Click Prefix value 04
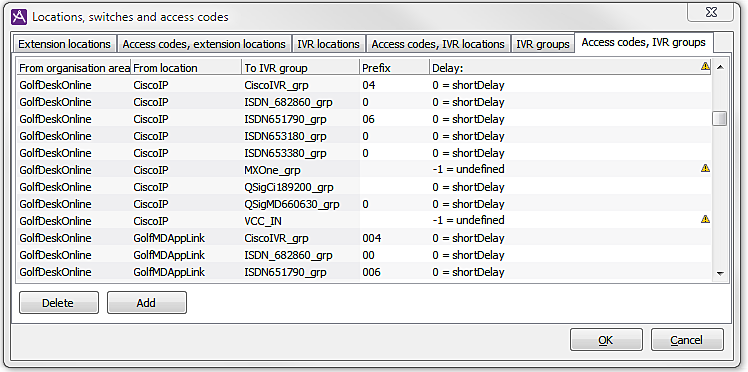This screenshot has width=748, height=372. coord(369,85)
